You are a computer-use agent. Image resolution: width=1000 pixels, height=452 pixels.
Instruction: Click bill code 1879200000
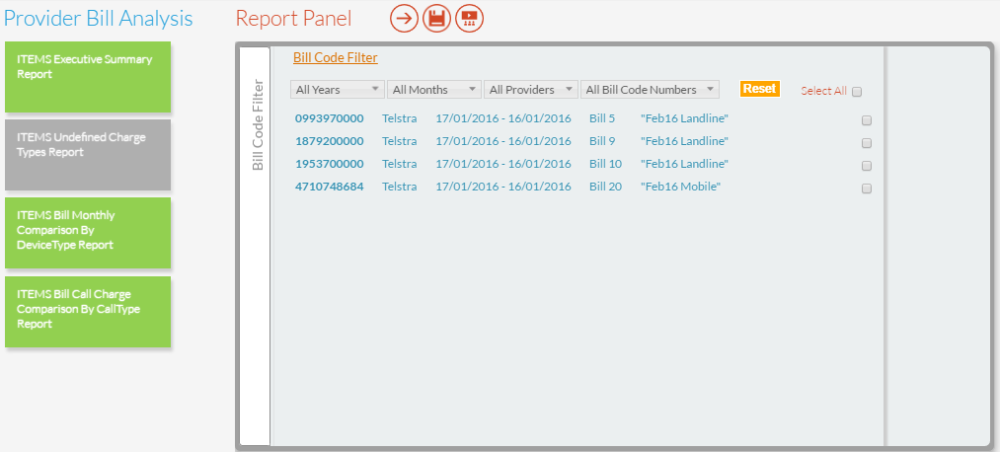pos(329,141)
